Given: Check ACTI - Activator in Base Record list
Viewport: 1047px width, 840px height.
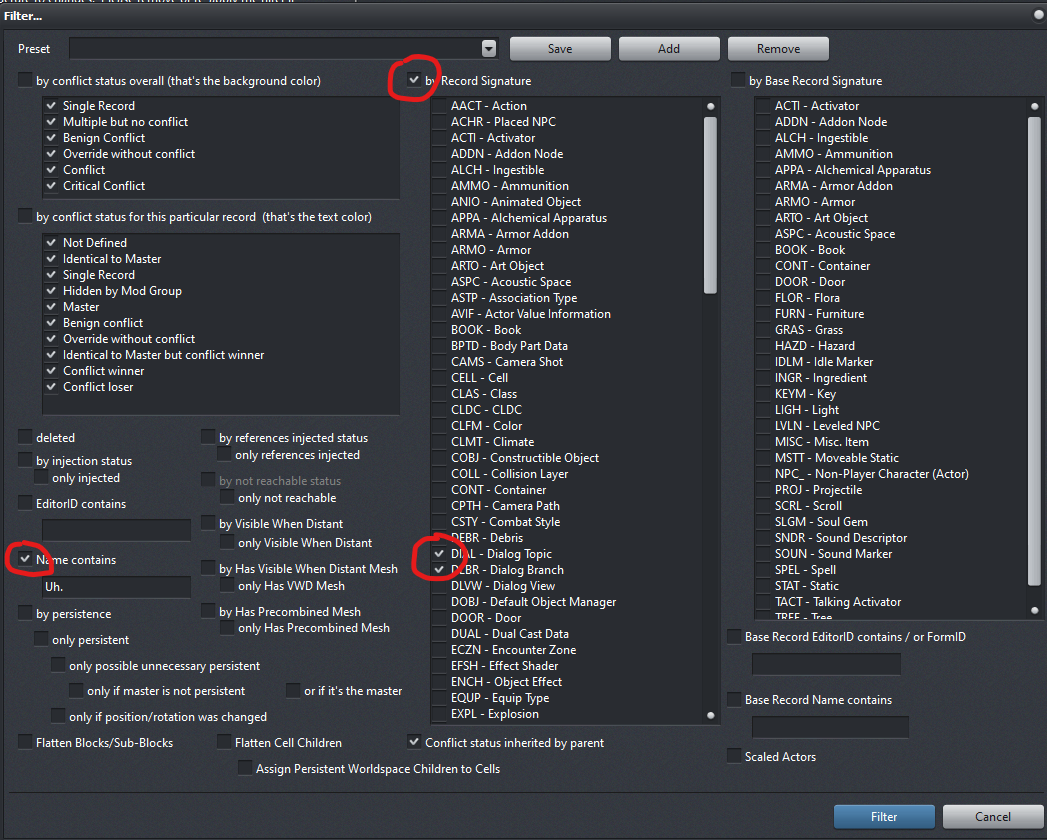Looking at the screenshot, I should click(x=763, y=106).
